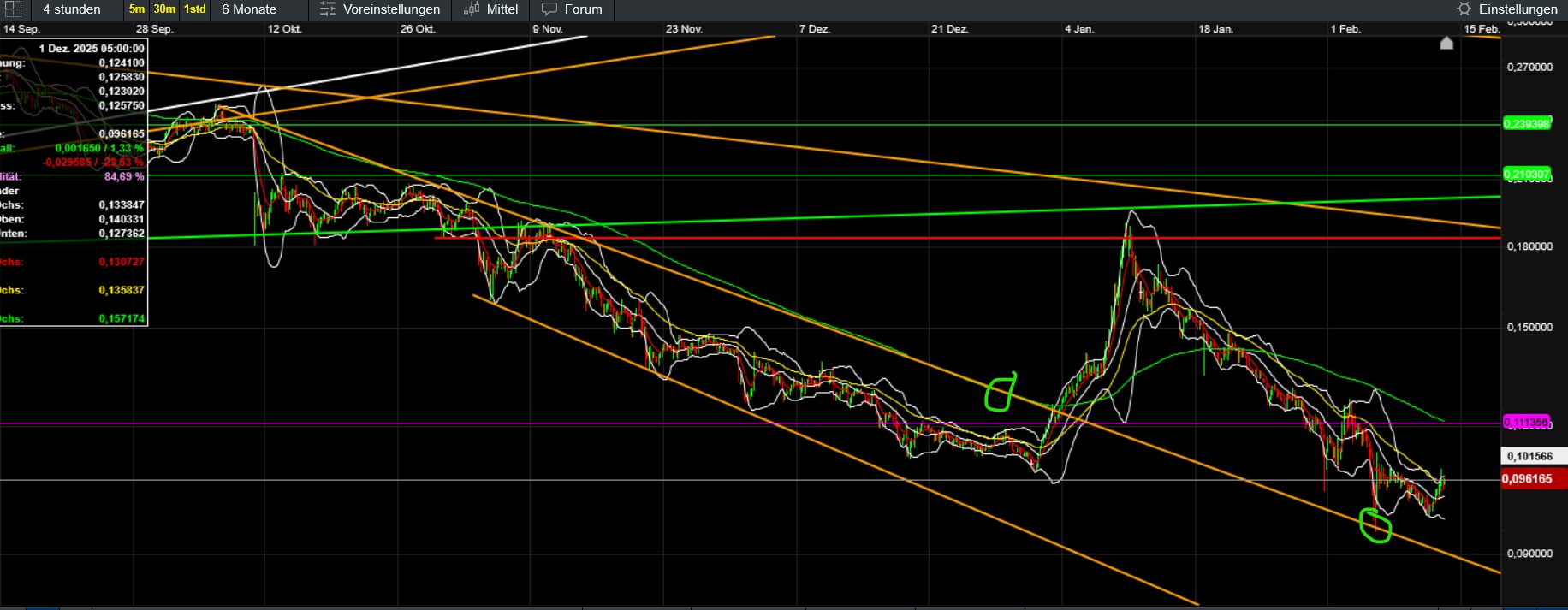The width and height of the screenshot is (1568, 610).
Task: Click the Einstellungen gear icon
Action: [x=1464, y=9]
